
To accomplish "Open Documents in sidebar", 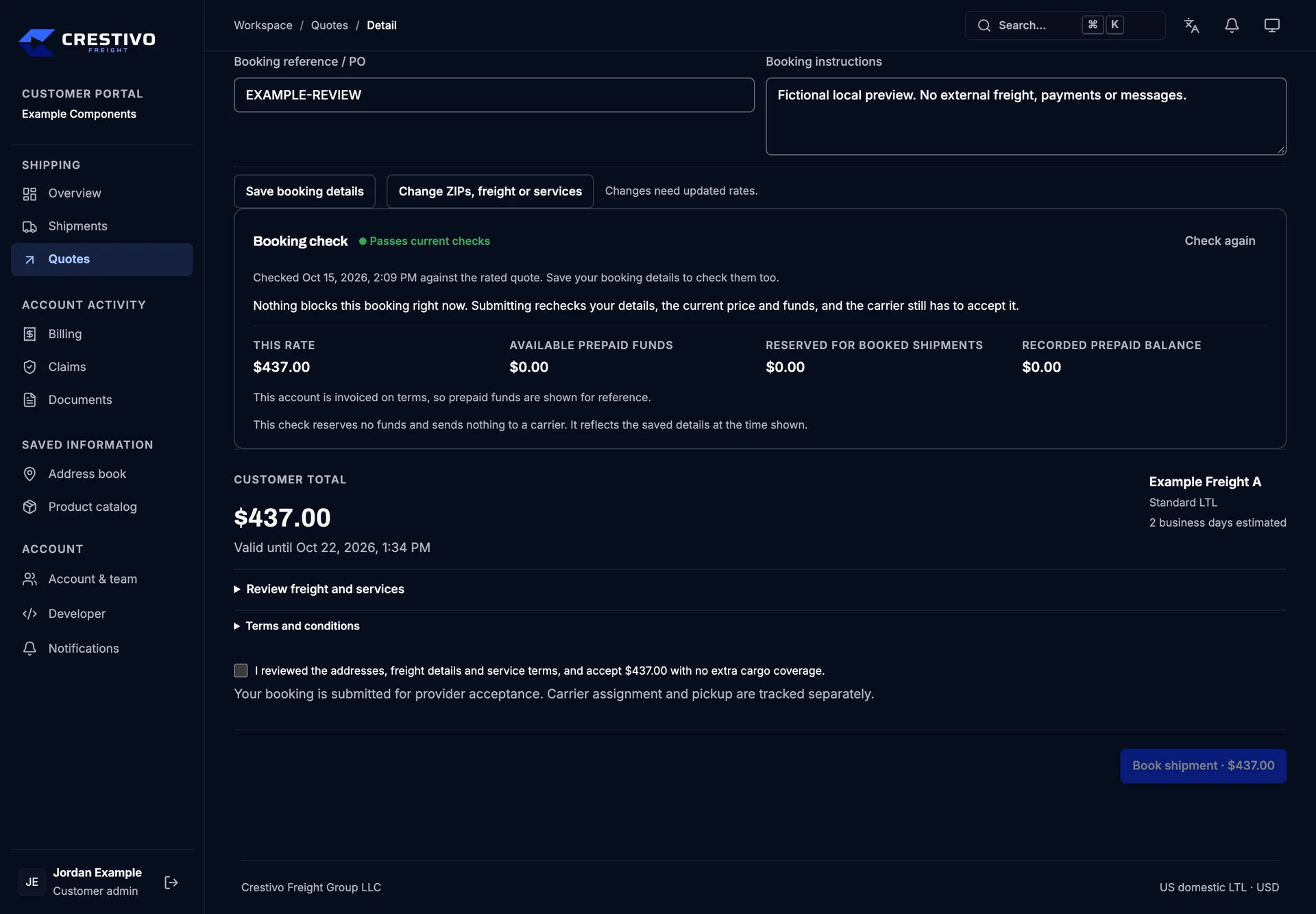I will [101, 400].
